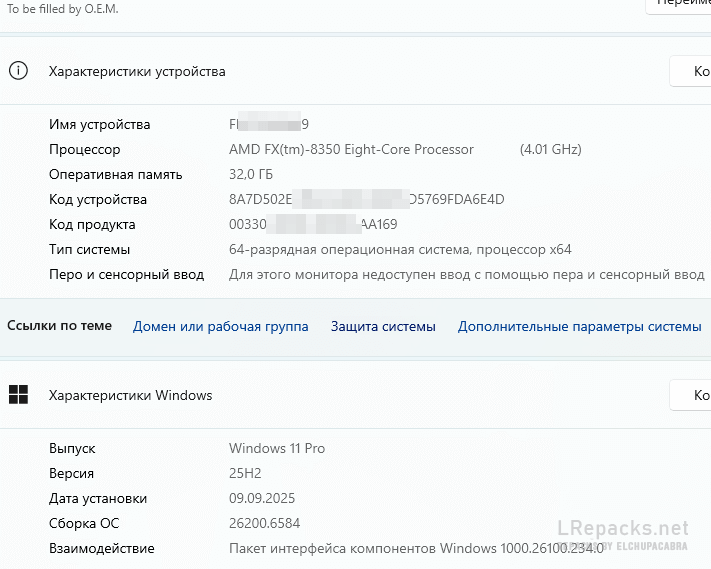
Task: Select the 25H2 version value
Action: click(x=247, y=474)
